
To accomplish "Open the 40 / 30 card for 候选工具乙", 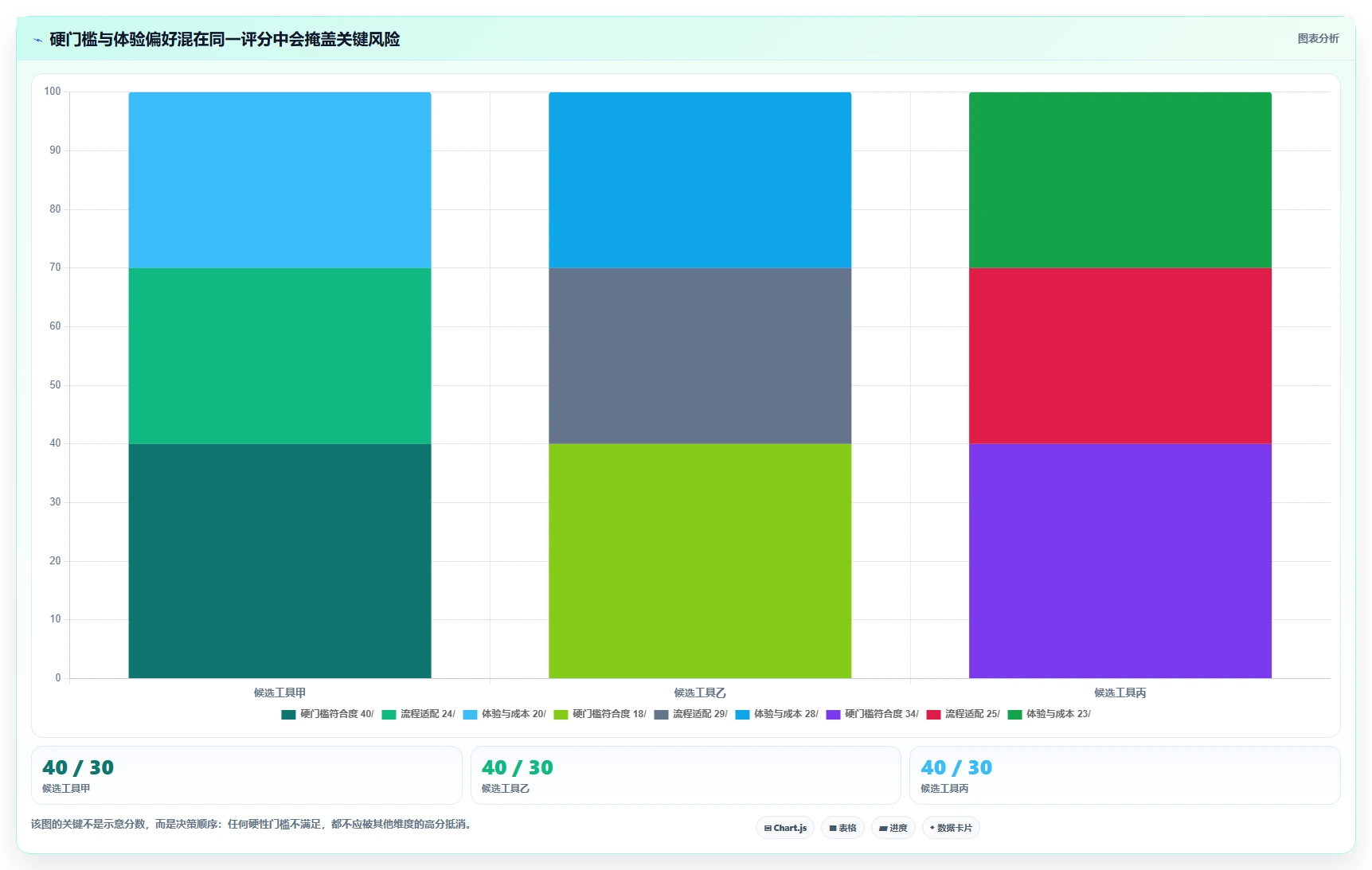I will click(686, 775).
